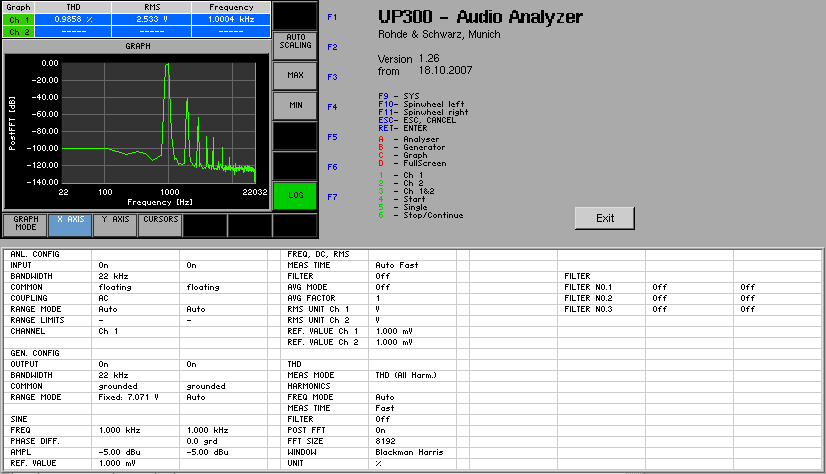Switch to the Y AXIS tab
Screen dimensions: 826x474
click(115, 225)
